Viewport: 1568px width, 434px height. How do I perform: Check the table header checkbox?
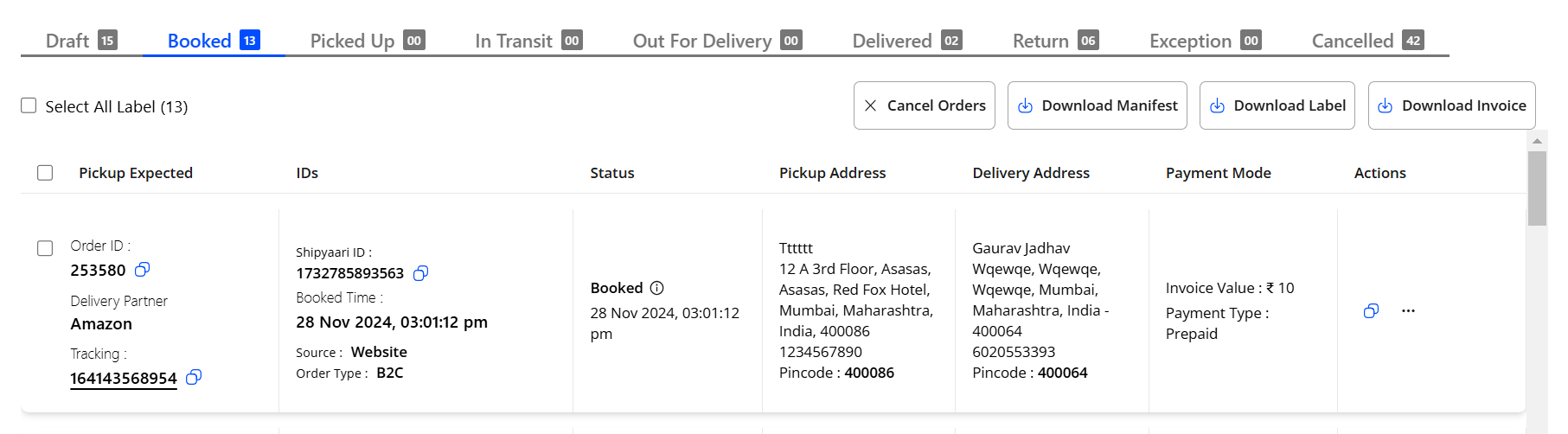coord(45,173)
